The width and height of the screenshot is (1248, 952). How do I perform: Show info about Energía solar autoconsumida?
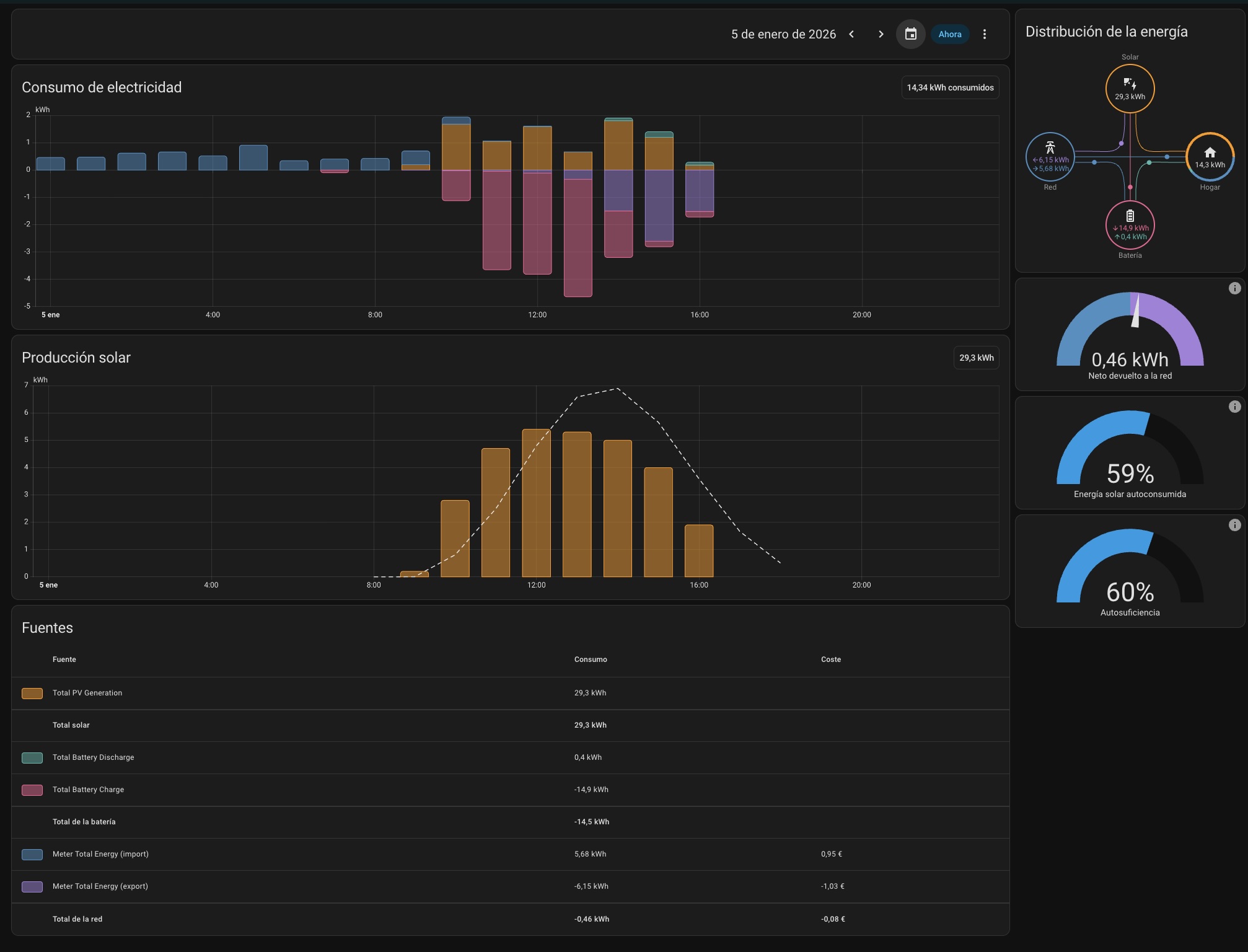(x=1235, y=407)
